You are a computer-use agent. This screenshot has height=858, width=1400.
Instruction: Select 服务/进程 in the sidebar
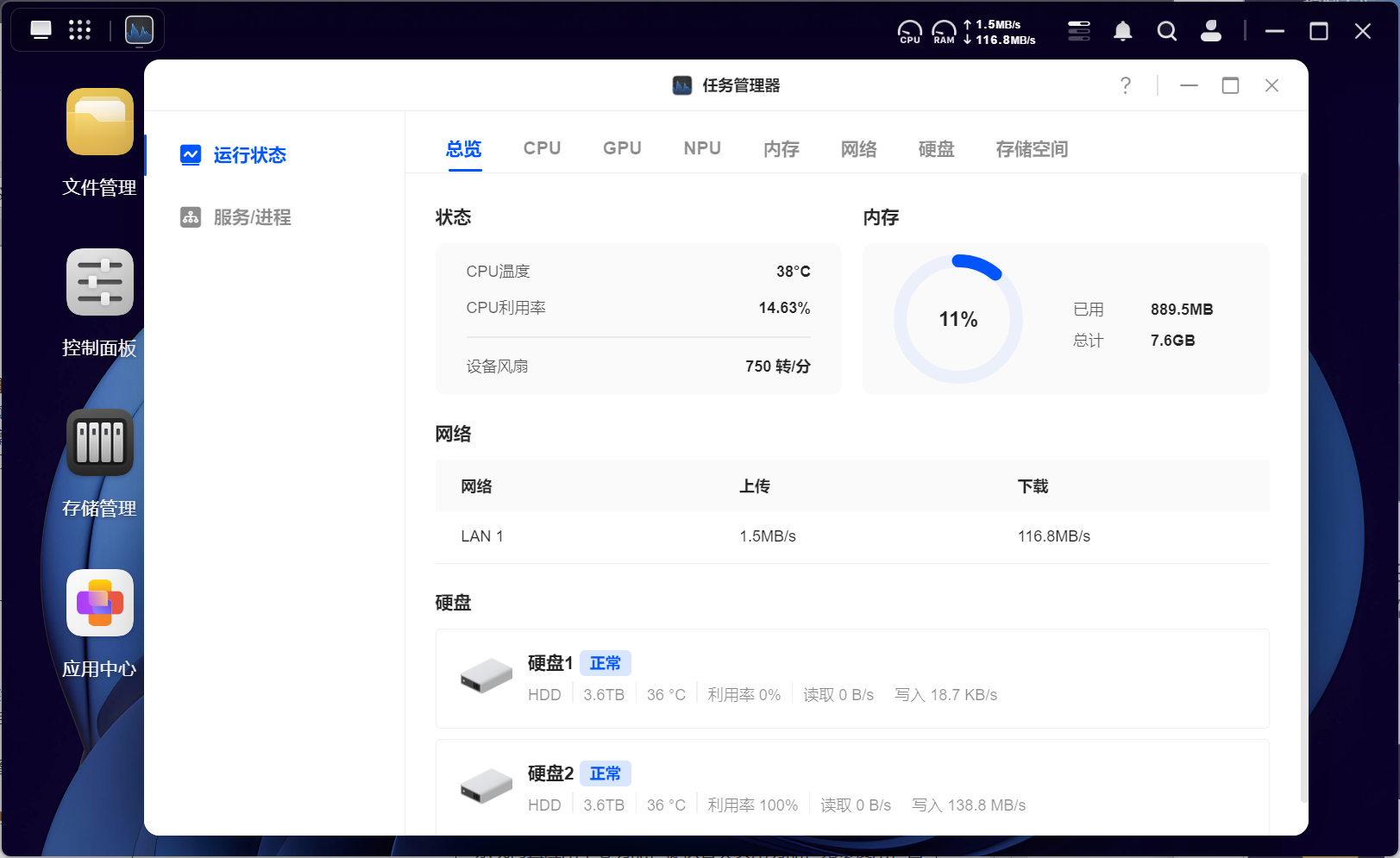pyautogui.click(x=252, y=217)
